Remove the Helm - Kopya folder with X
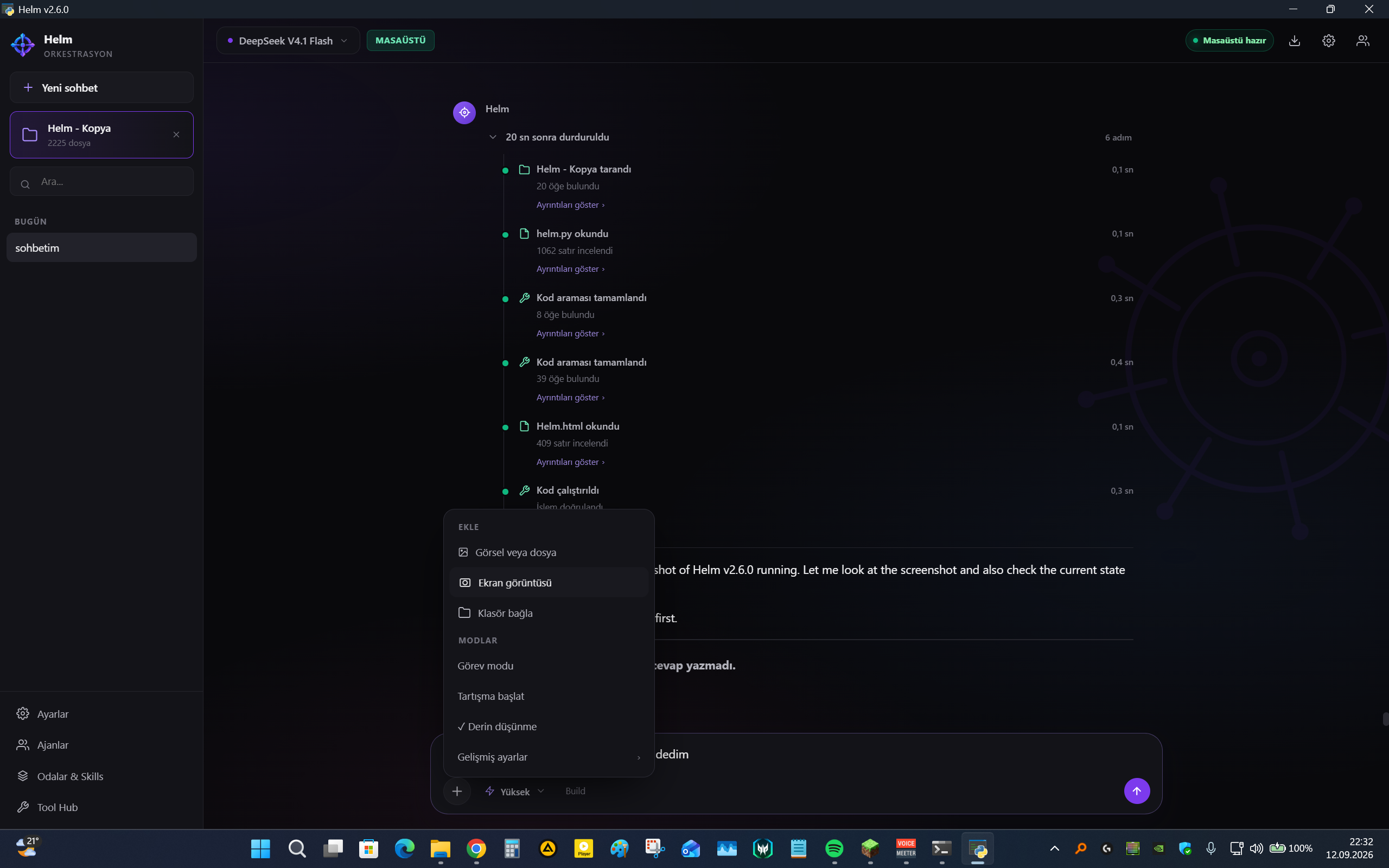This screenshot has width=1389, height=868. pyautogui.click(x=176, y=135)
